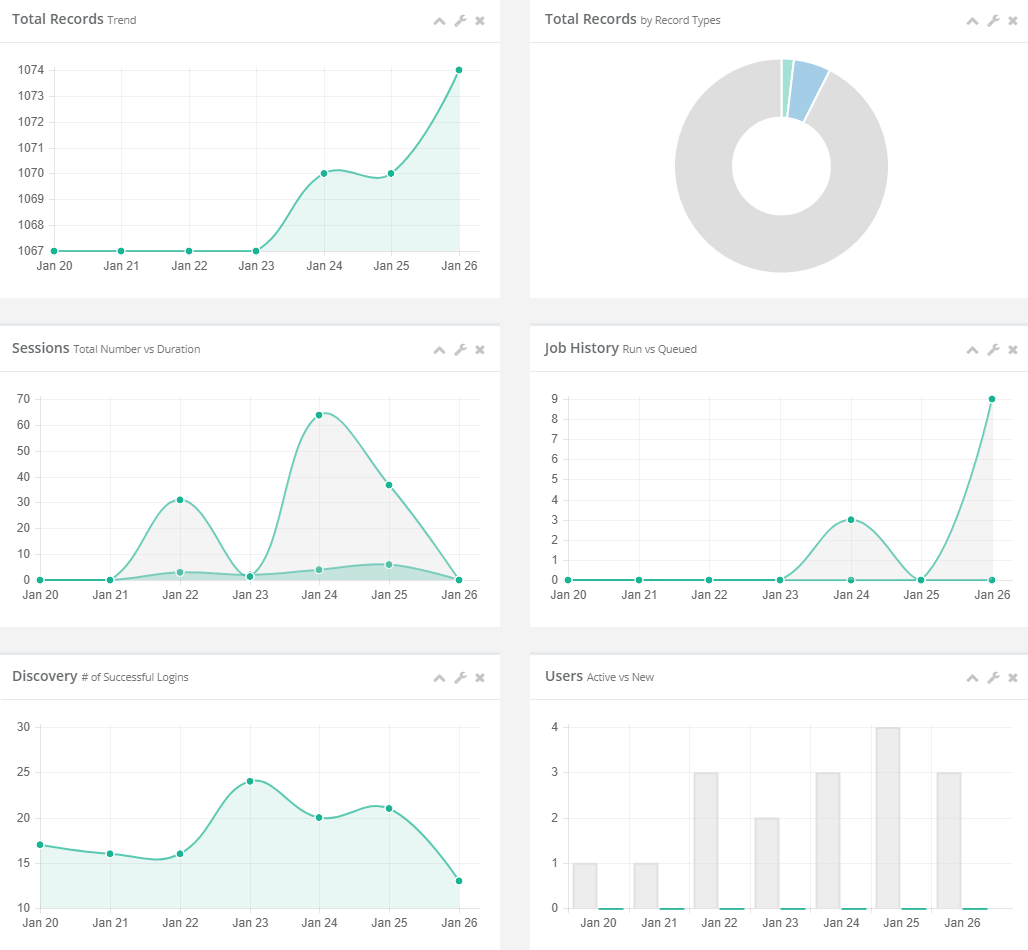Image resolution: width=1028 pixels, height=950 pixels.
Task: Collapse the Discovery panel
Action: coord(439,678)
